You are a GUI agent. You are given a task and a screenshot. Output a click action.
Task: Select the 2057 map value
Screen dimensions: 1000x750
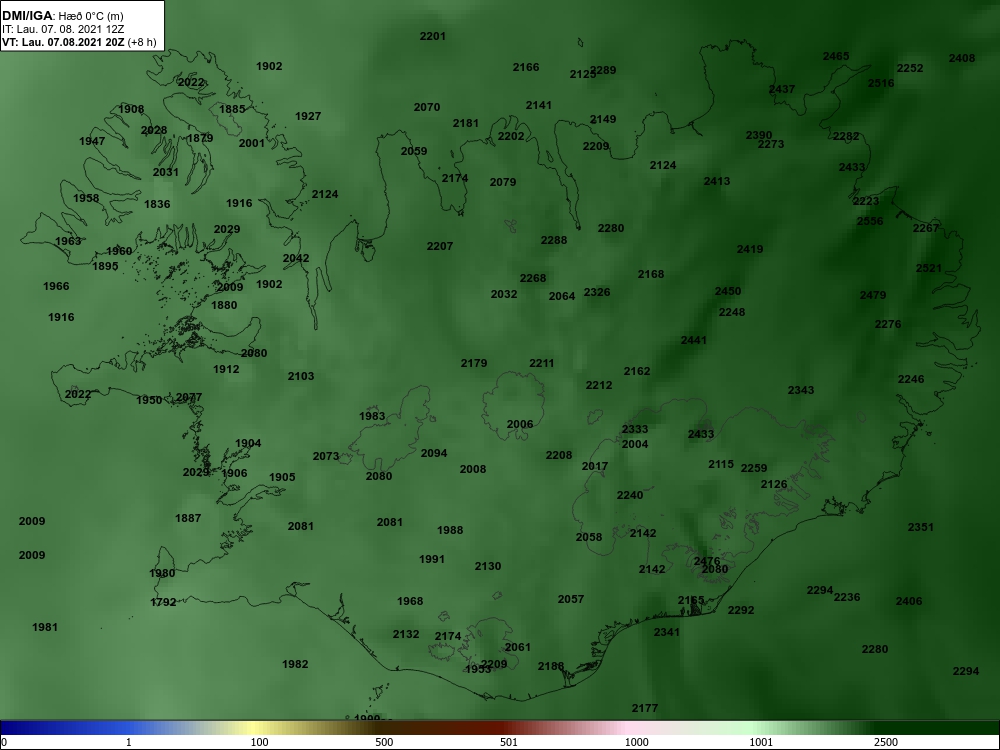(571, 599)
